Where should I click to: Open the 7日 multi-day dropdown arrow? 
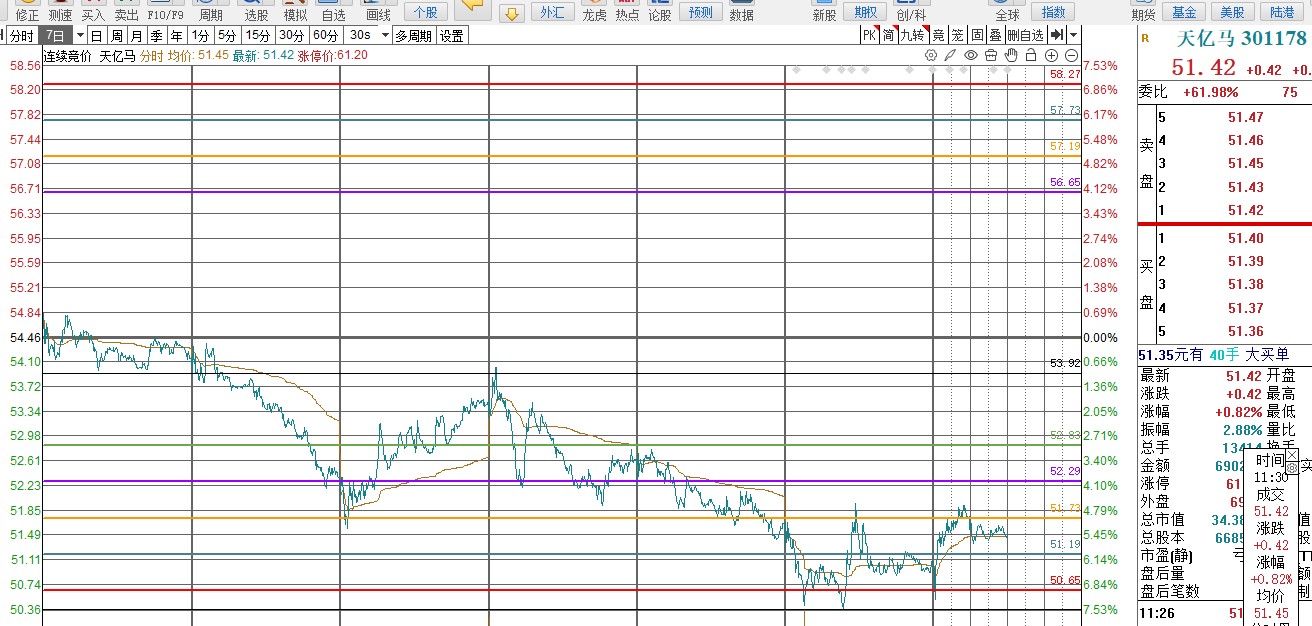pyautogui.click(x=79, y=35)
